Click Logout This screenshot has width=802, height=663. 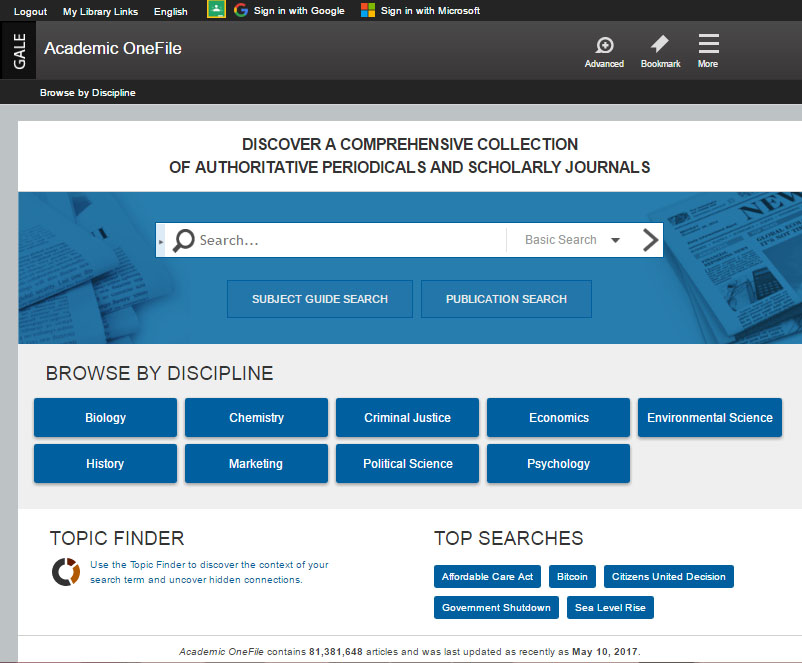click(29, 11)
